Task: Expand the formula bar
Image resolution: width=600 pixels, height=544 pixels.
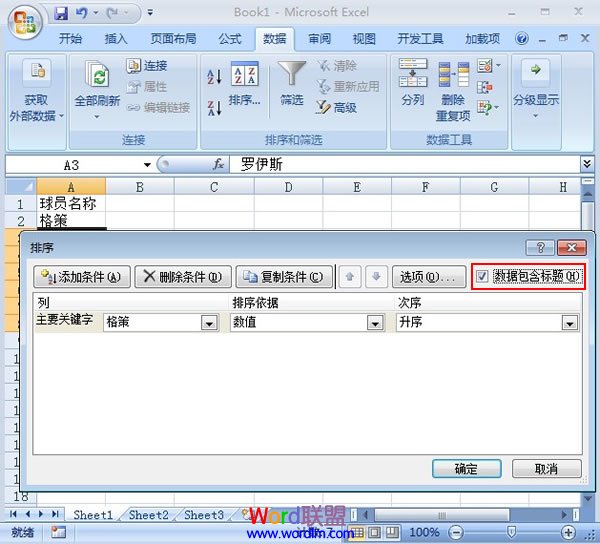Action: point(587,164)
